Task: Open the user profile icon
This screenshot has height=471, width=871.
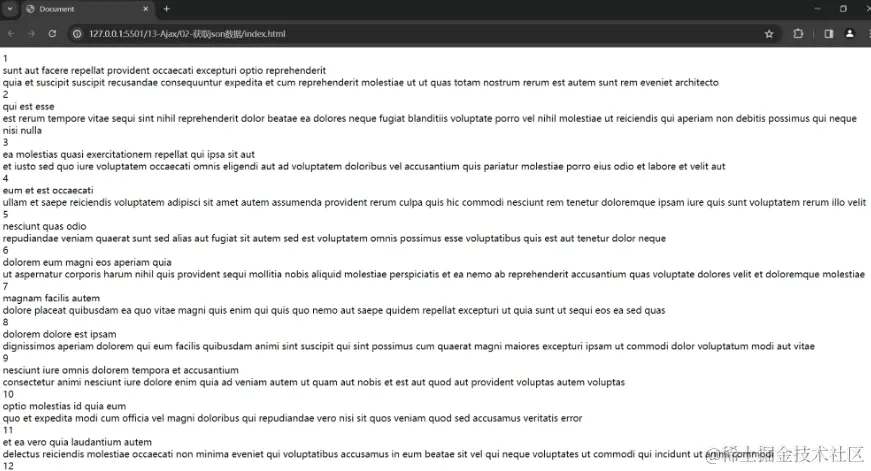Action: click(x=849, y=34)
